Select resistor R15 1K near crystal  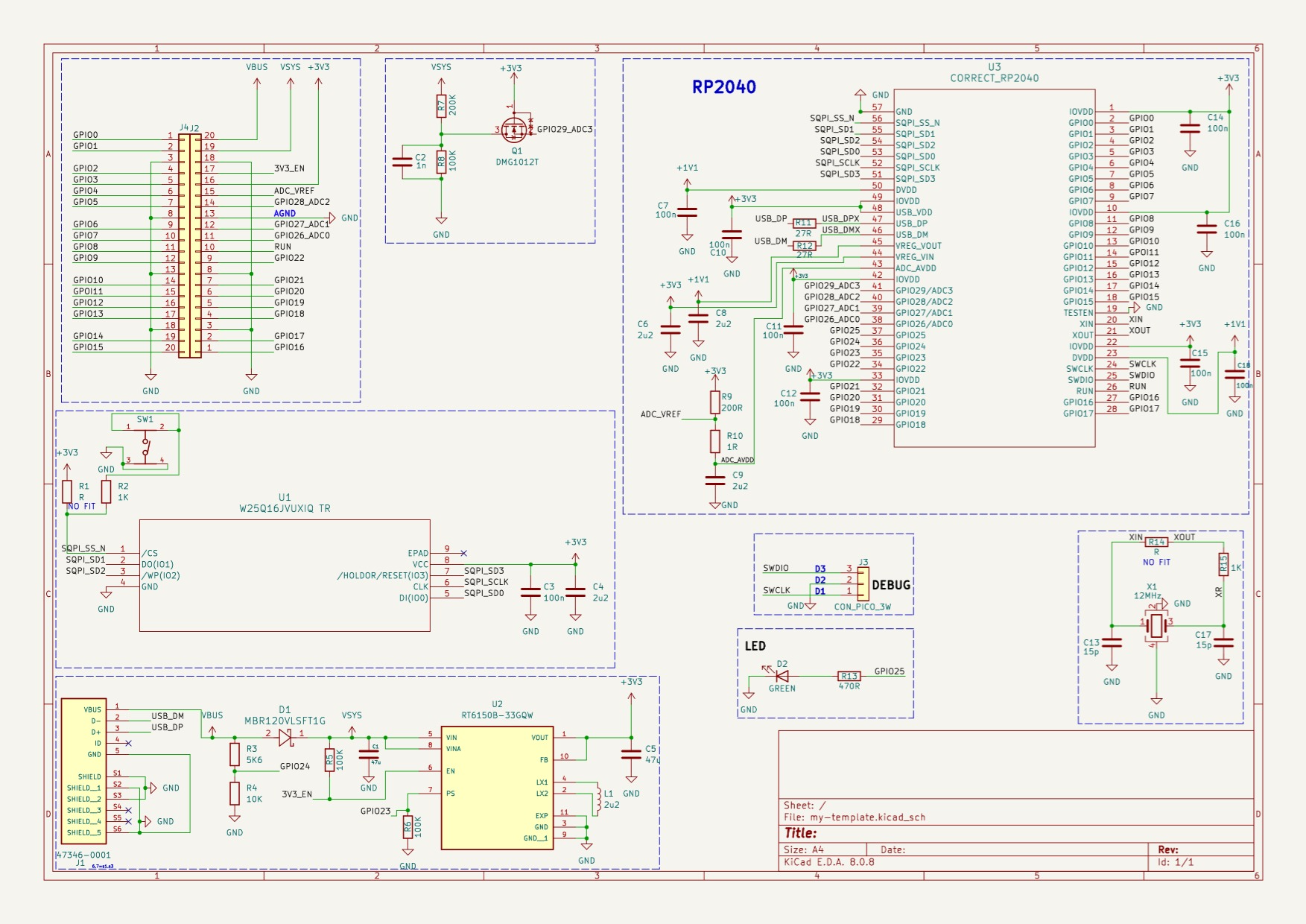coord(1223,564)
